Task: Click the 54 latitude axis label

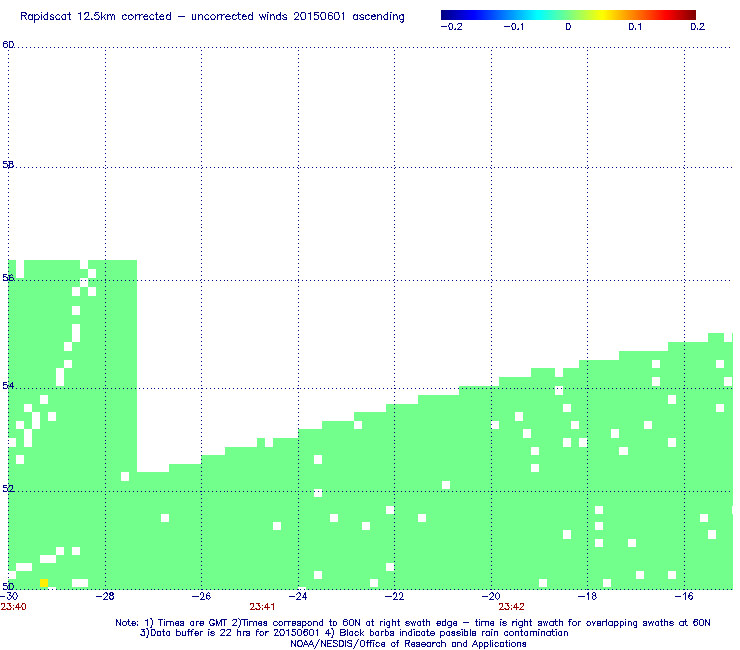Action: [x=8, y=386]
